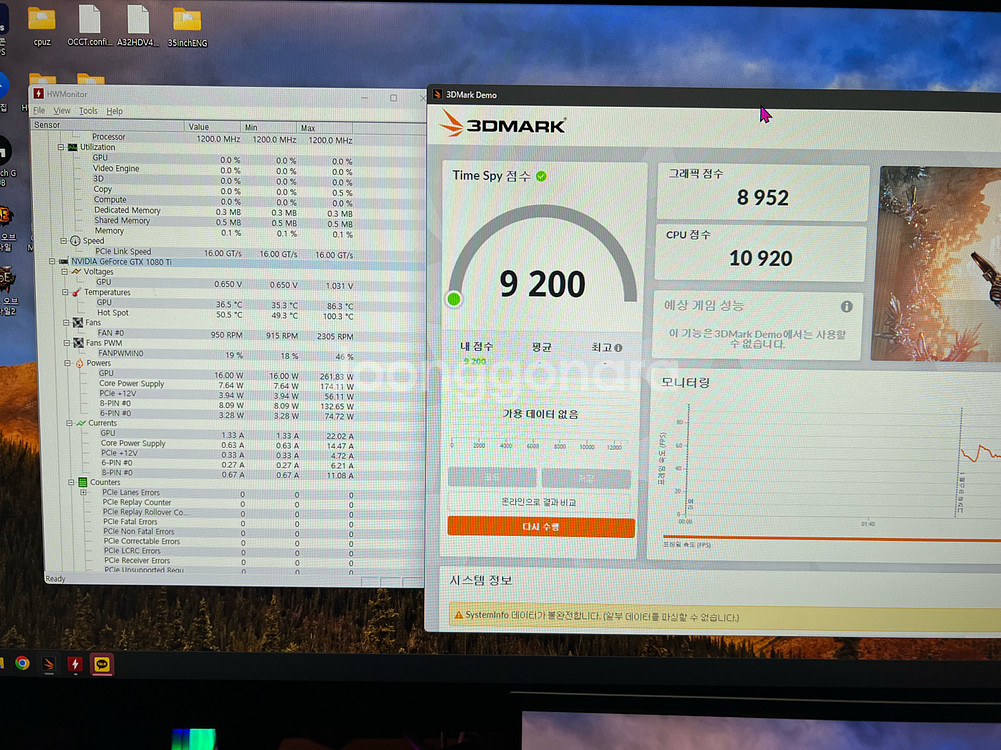Image resolution: width=1001 pixels, height=750 pixels.
Task: Click the green Time Spy validation checkmark
Action: coord(541,176)
